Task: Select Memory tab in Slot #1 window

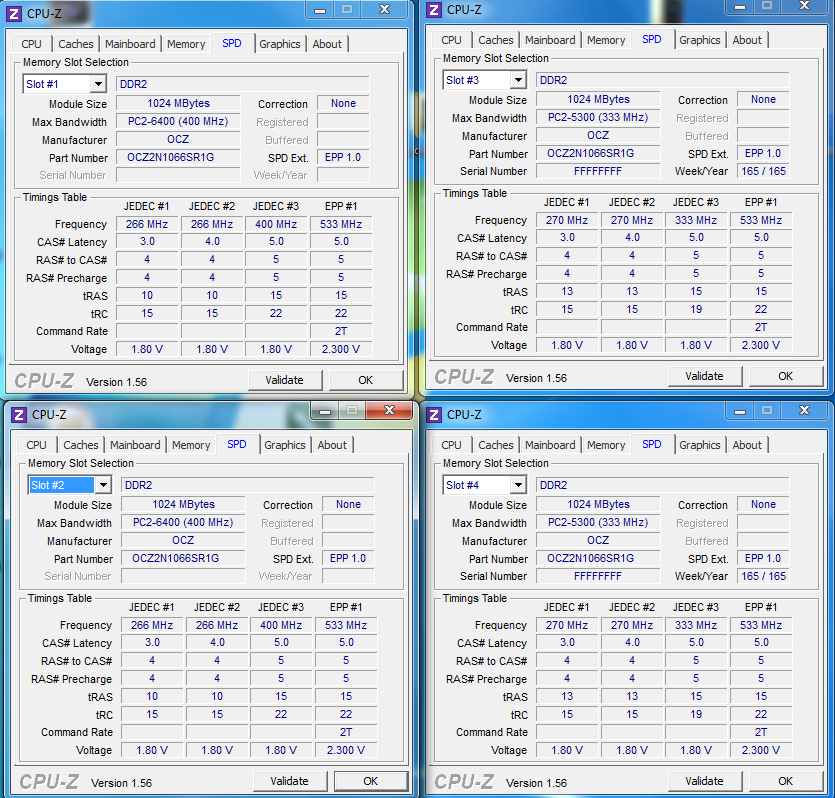Action: click(x=186, y=44)
